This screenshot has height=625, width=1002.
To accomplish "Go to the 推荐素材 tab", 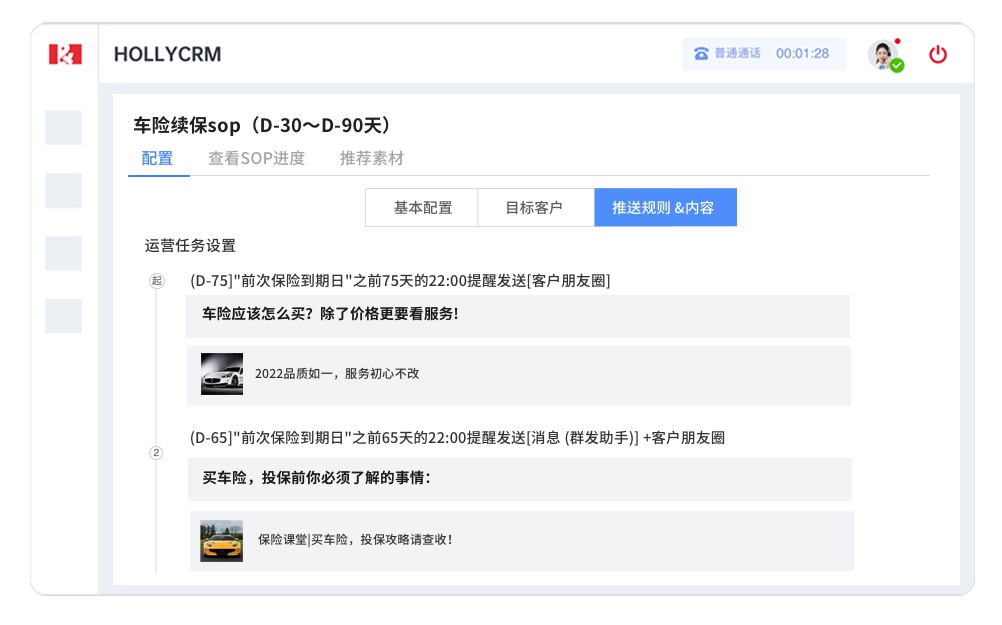I will tap(371, 158).
